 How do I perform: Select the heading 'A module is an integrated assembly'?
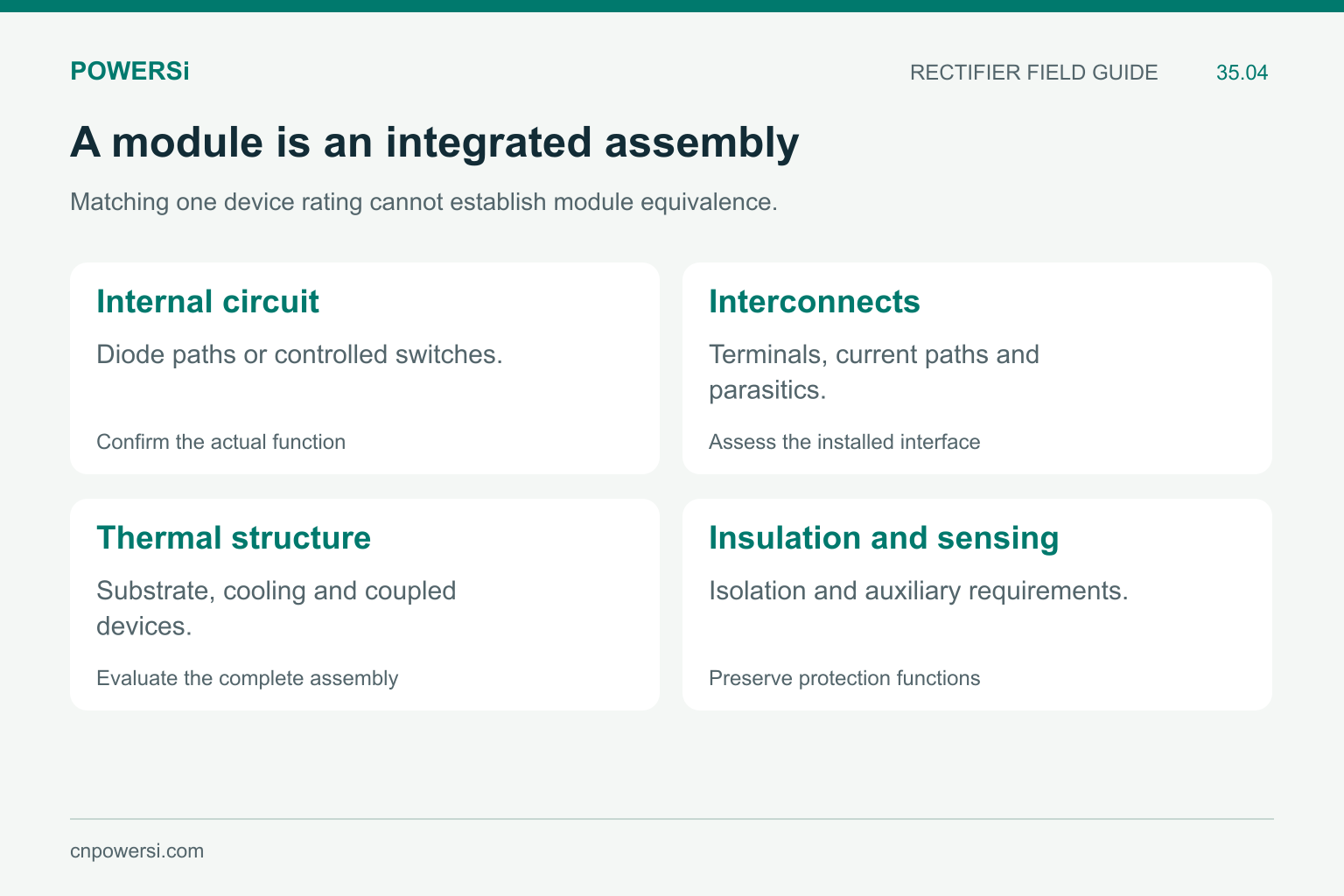[x=434, y=143]
